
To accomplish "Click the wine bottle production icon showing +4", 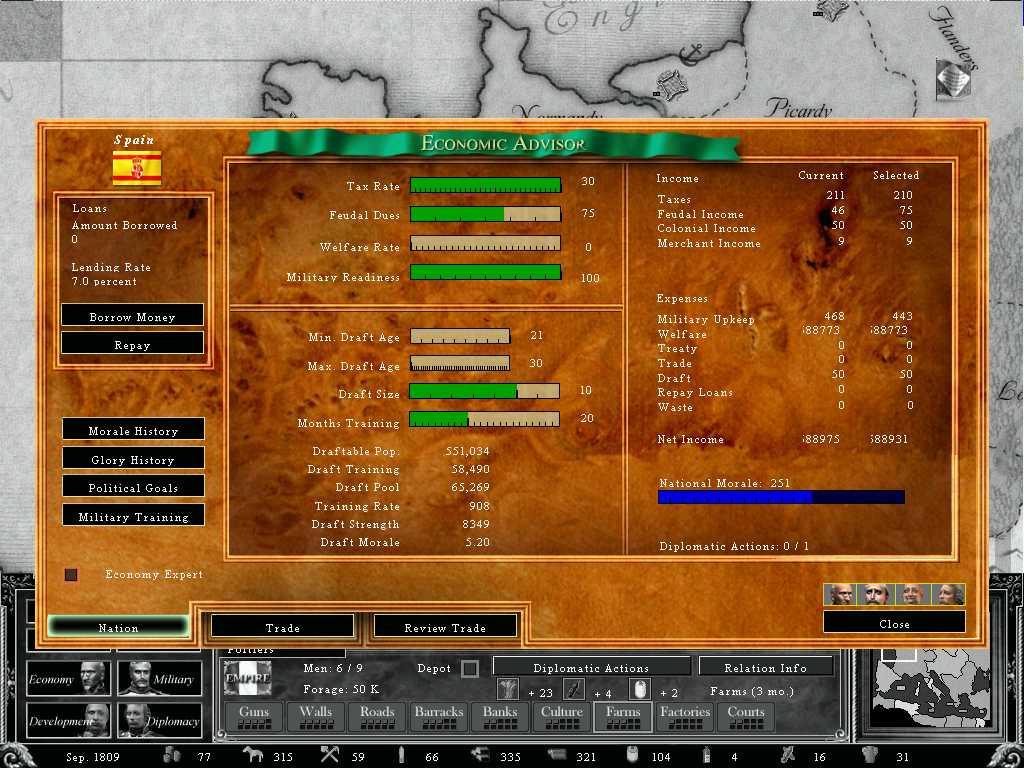I will click(x=573, y=689).
